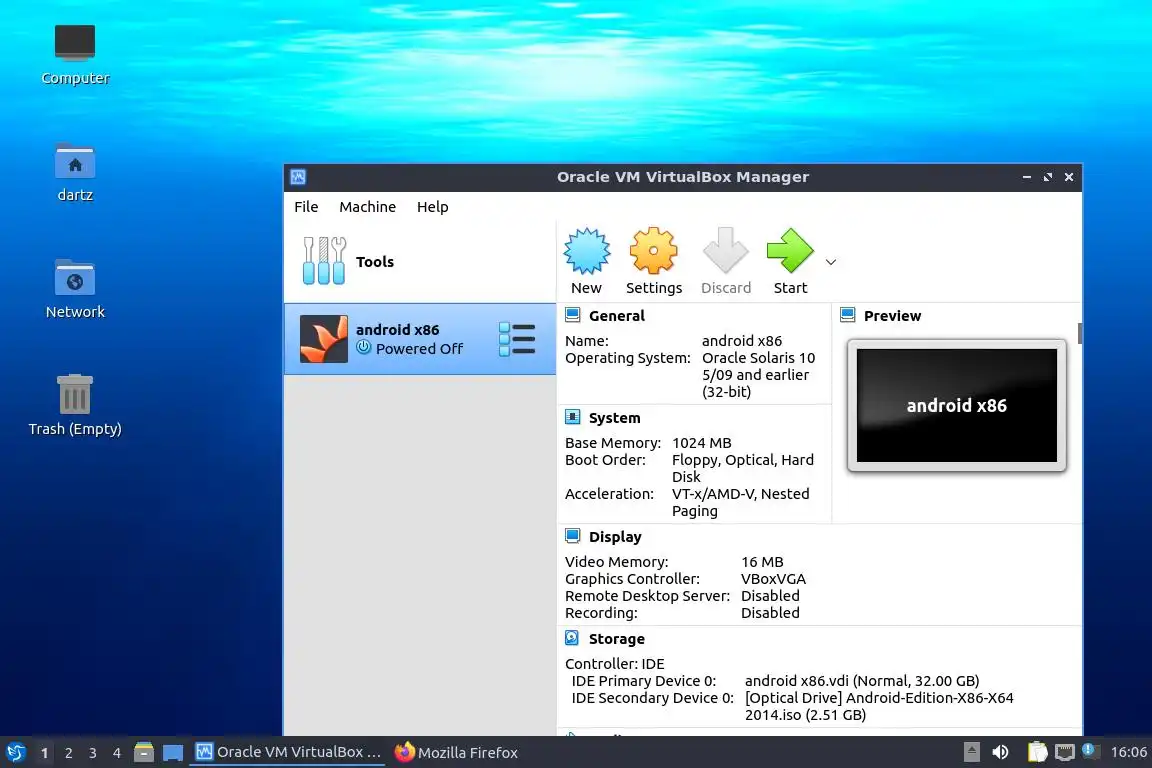The width and height of the screenshot is (1152, 768).
Task: Open the Display section header link
Action: (615, 536)
